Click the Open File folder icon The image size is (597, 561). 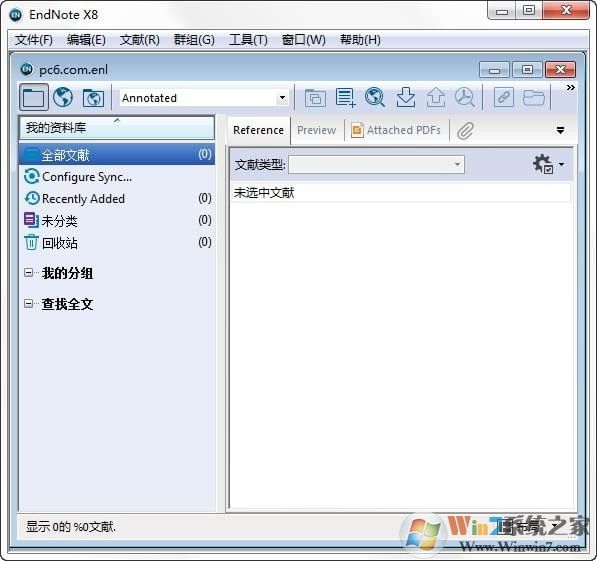pos(533,98)
